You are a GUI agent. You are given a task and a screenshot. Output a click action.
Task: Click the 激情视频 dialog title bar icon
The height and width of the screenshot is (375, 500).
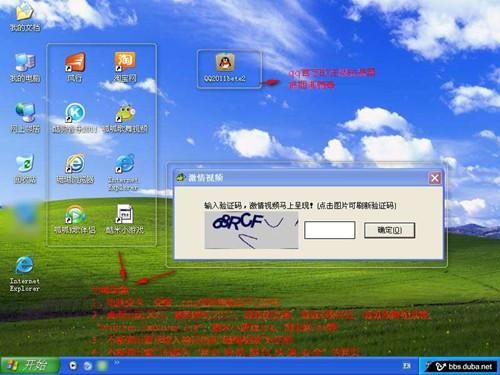click(181, 177)
